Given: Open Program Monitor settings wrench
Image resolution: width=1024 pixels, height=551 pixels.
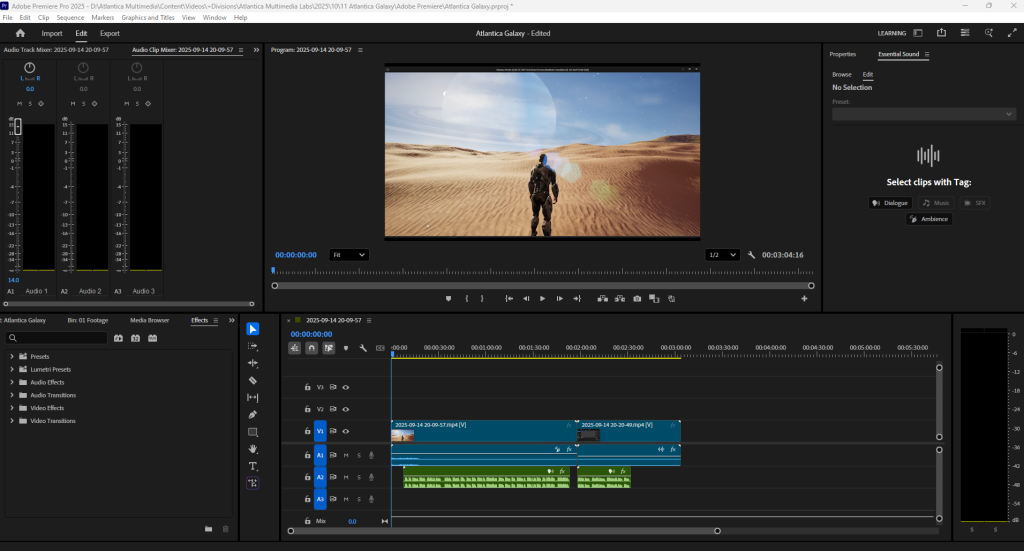Looking at the screenshot, I should (x=751, y=255).
